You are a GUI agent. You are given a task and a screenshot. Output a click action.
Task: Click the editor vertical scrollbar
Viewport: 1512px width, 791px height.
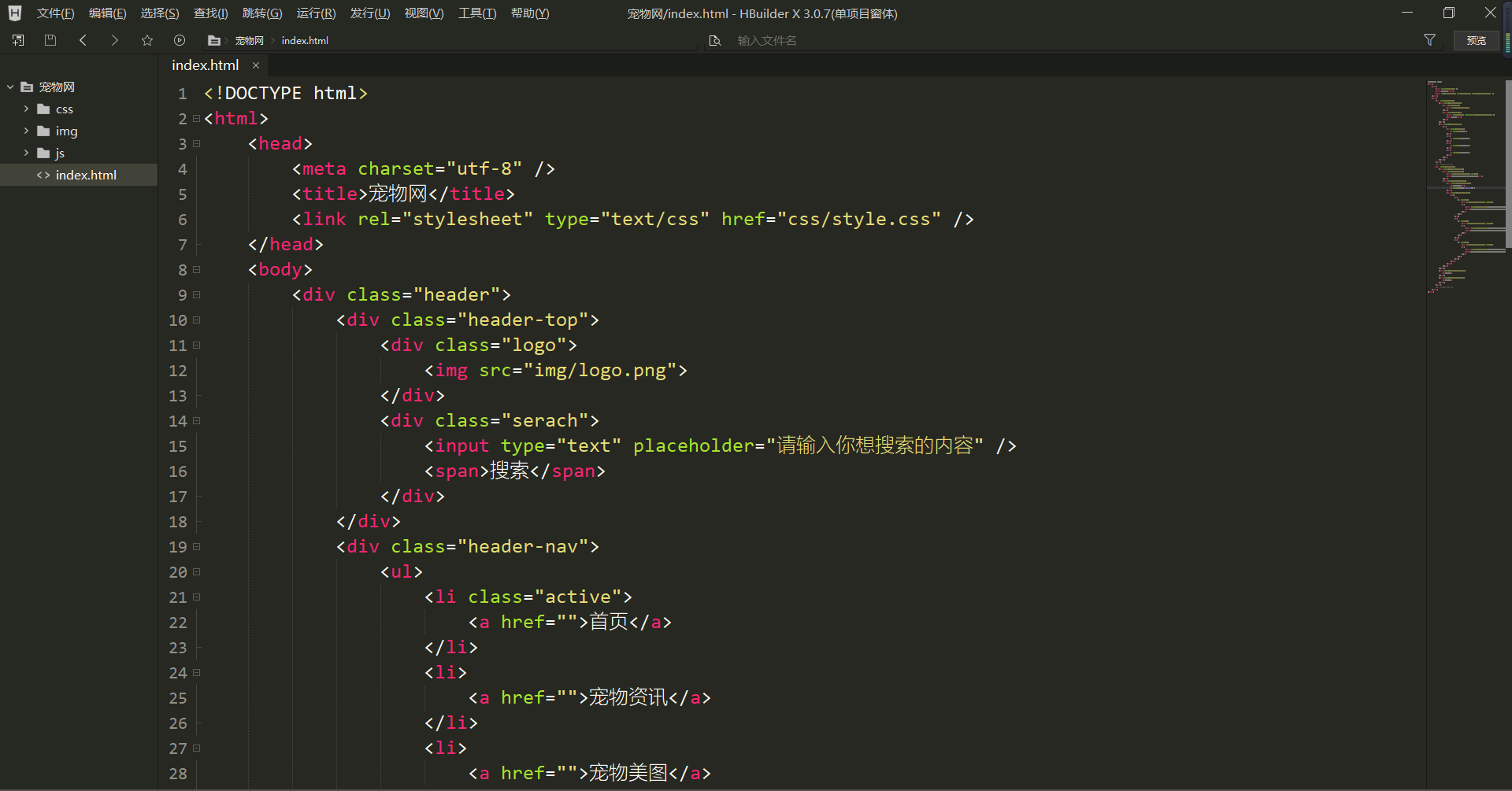(x=1508, y=164)
